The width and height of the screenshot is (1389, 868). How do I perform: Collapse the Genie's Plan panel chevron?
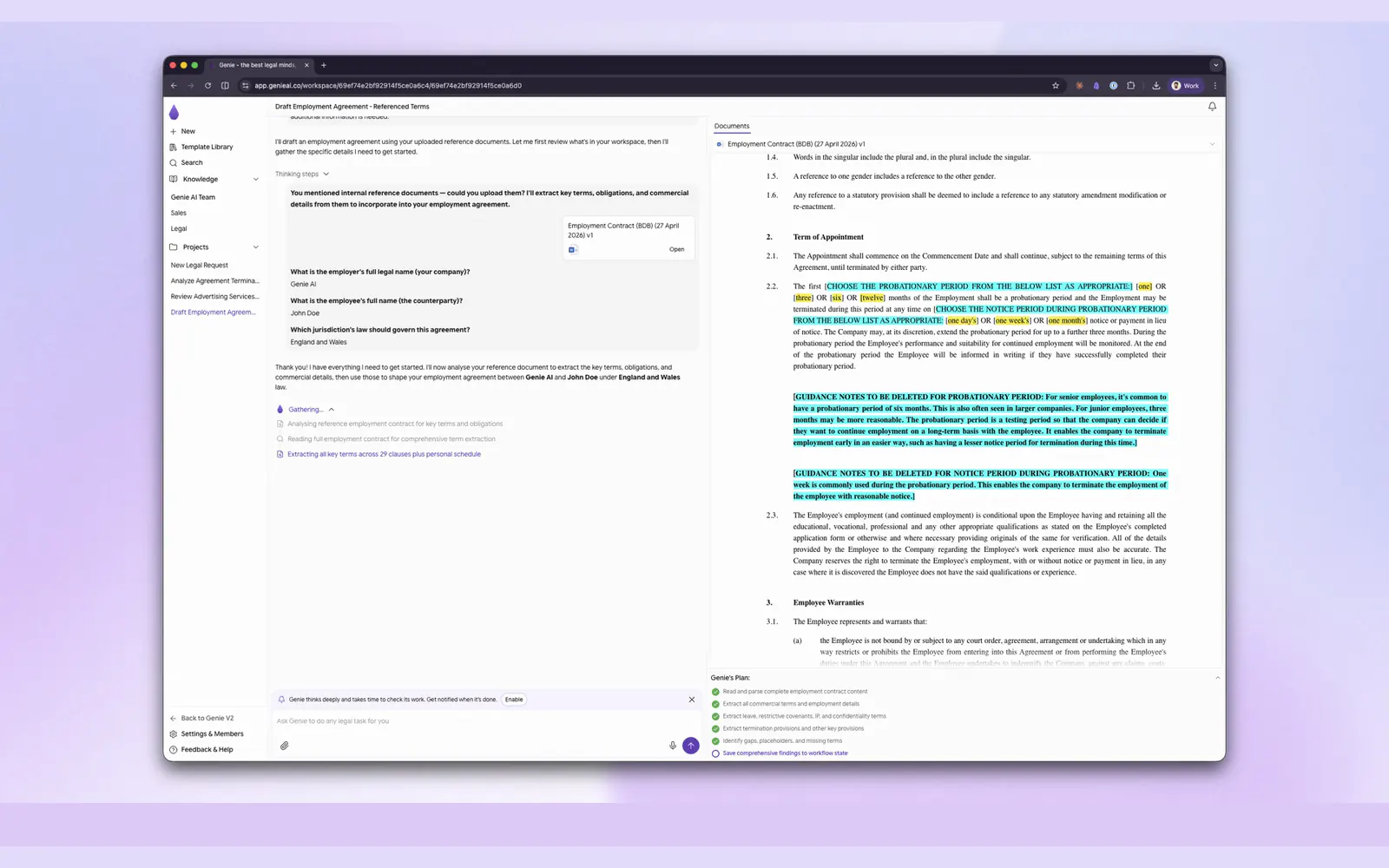tap(1217, 678)
